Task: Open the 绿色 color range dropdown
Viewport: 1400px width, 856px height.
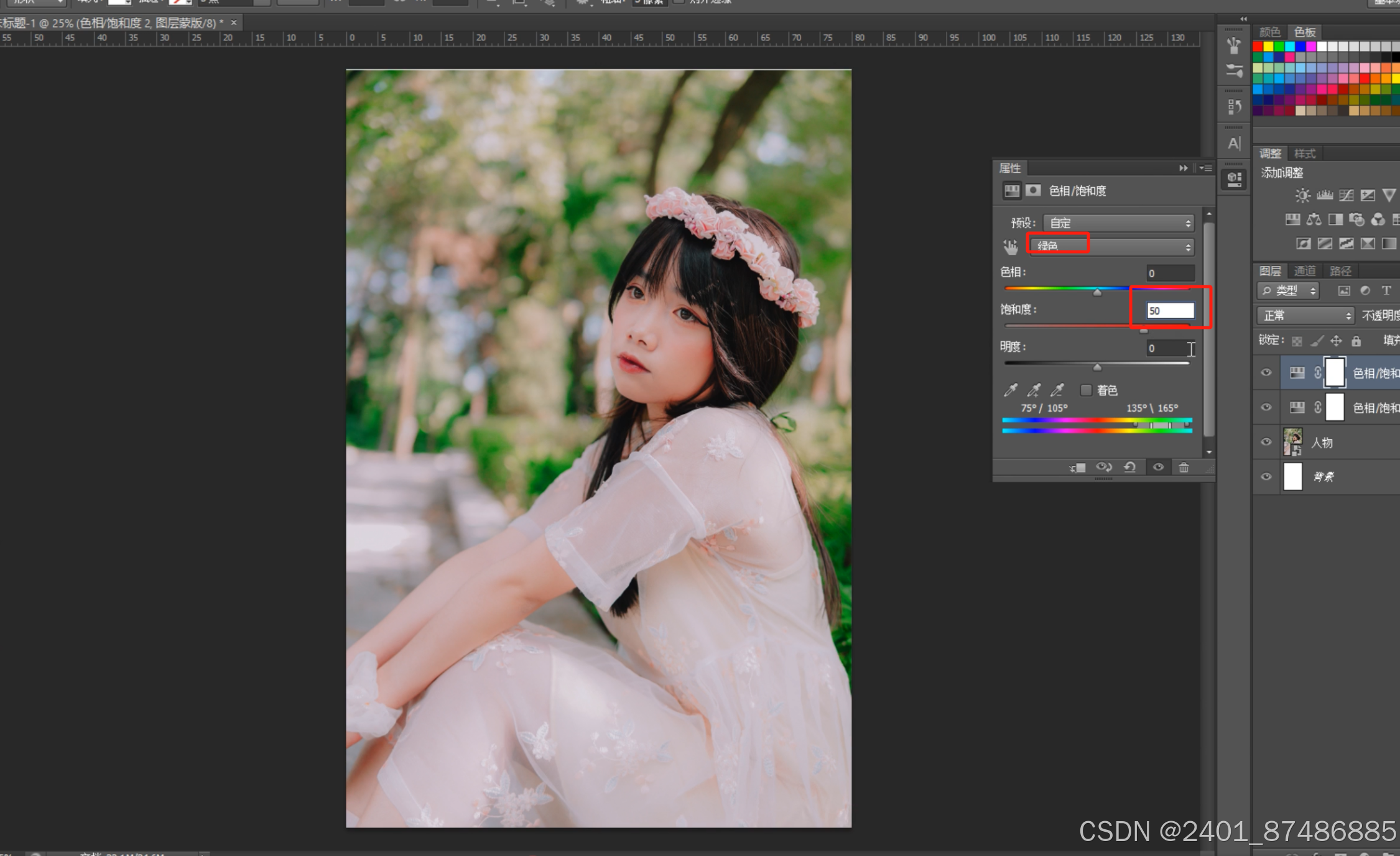Action: (1111, 247)
